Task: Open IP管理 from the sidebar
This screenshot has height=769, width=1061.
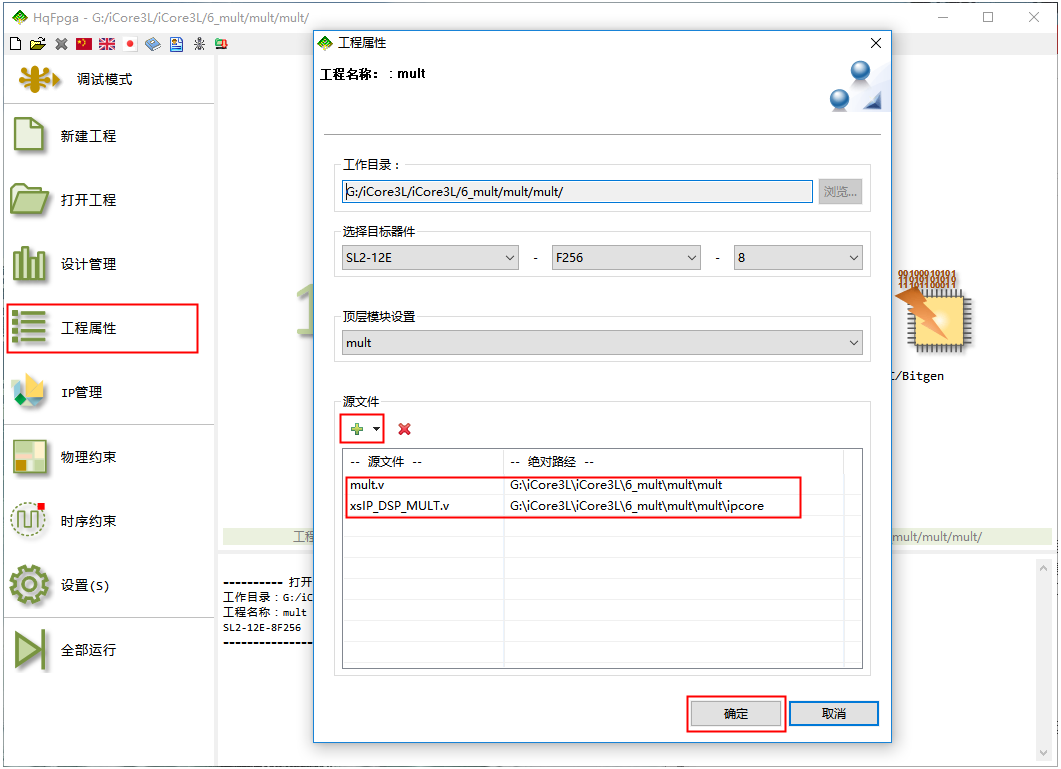Action: tap(82, 393)
